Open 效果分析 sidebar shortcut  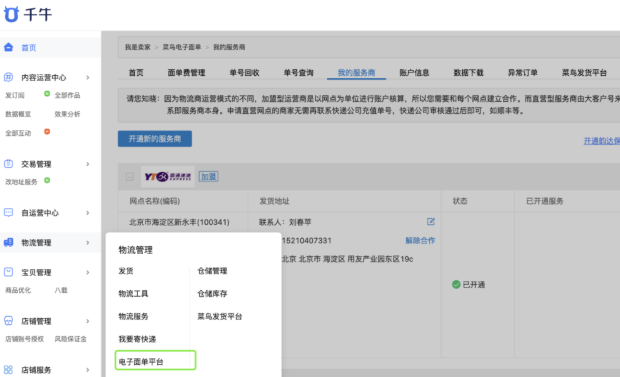pos(67,114)
